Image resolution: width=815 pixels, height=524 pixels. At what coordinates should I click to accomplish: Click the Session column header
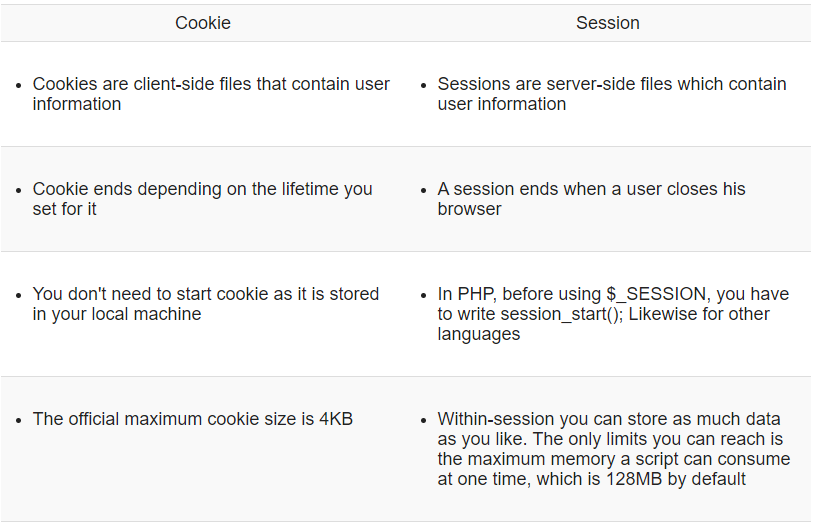[x=607, y=23]
